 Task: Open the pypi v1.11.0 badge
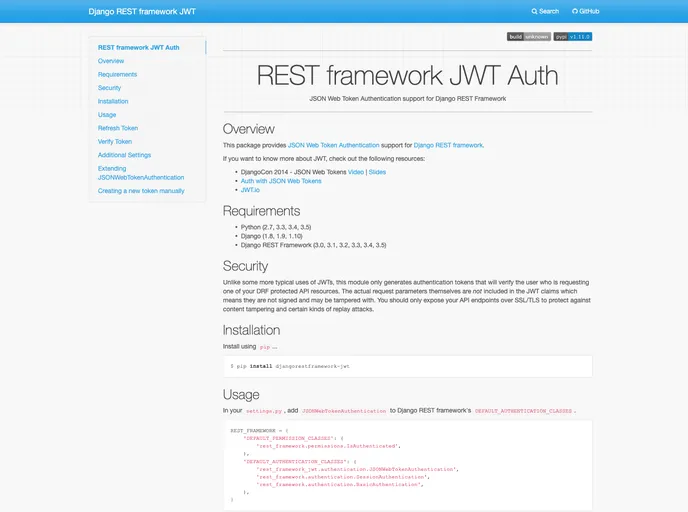[x=573, y=36]
